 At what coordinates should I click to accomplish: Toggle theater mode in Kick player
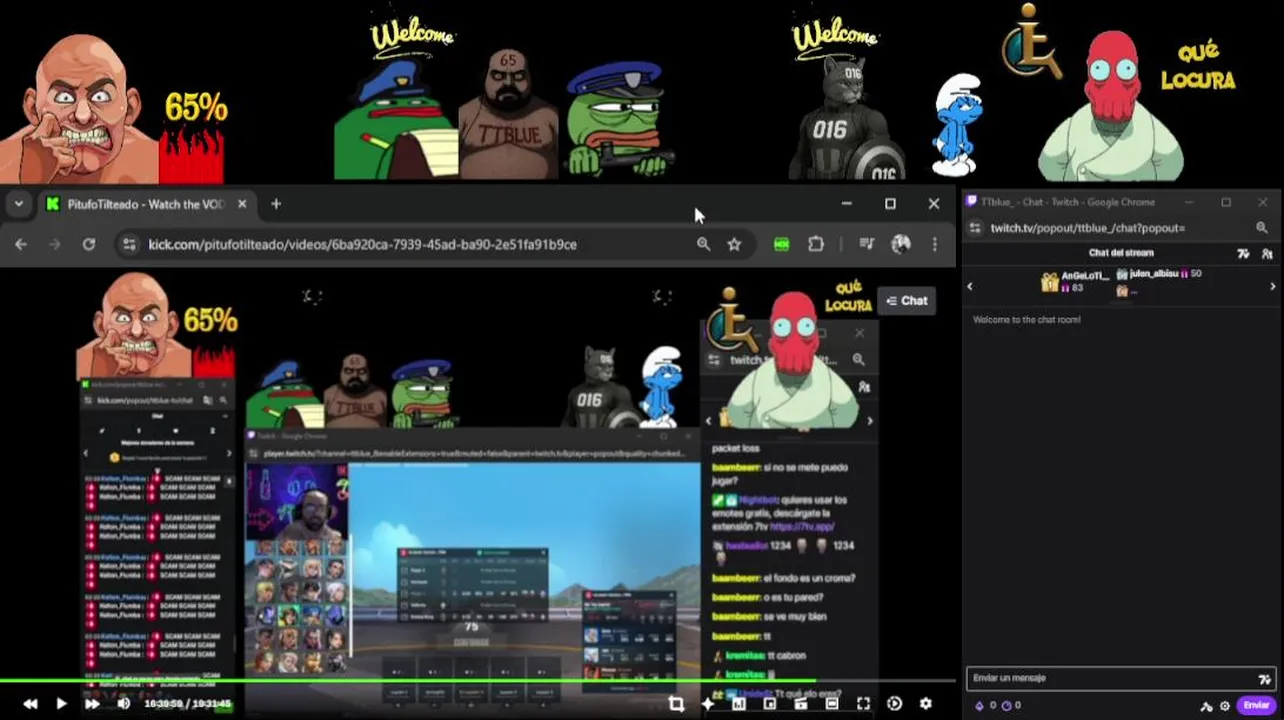[x=832, y=704]
